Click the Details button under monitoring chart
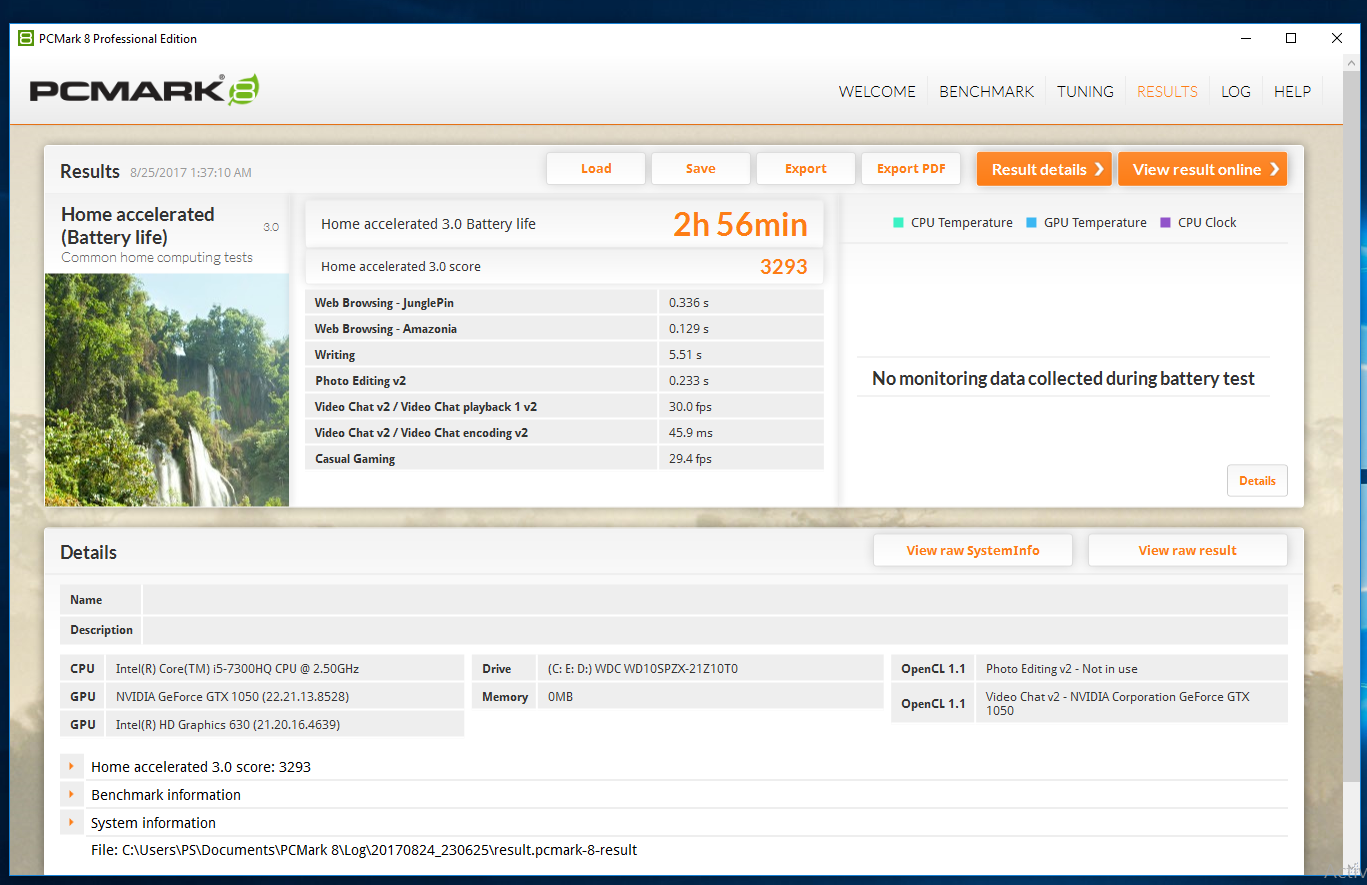Viewport: 1367px width, 885px height. click(1257, 481)
